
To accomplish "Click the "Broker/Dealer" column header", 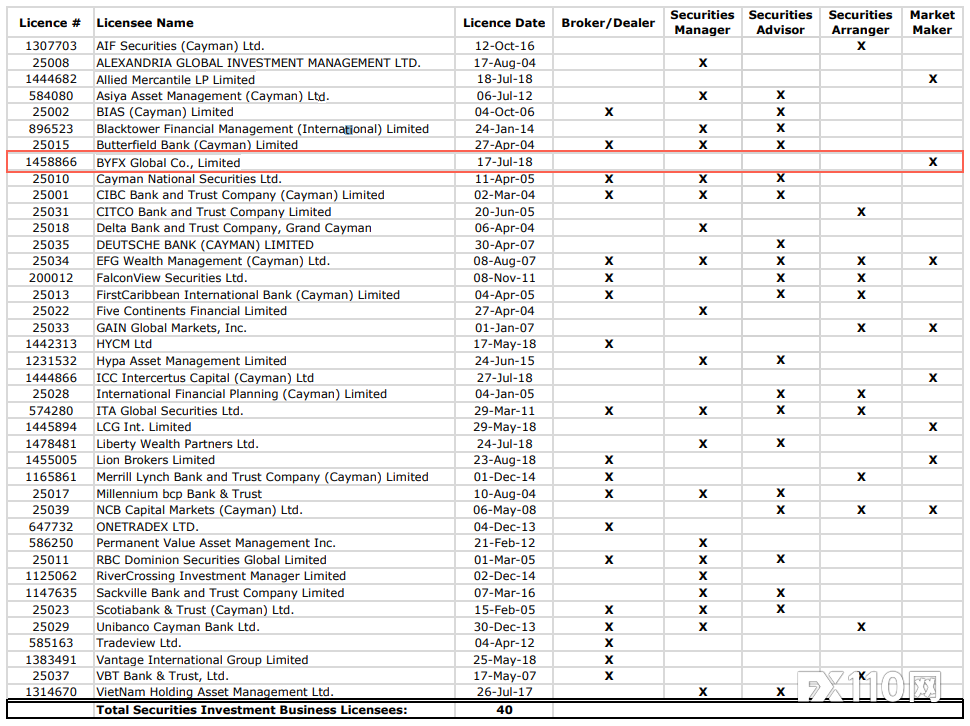I will pyautogui.click(x=608, y=23).
